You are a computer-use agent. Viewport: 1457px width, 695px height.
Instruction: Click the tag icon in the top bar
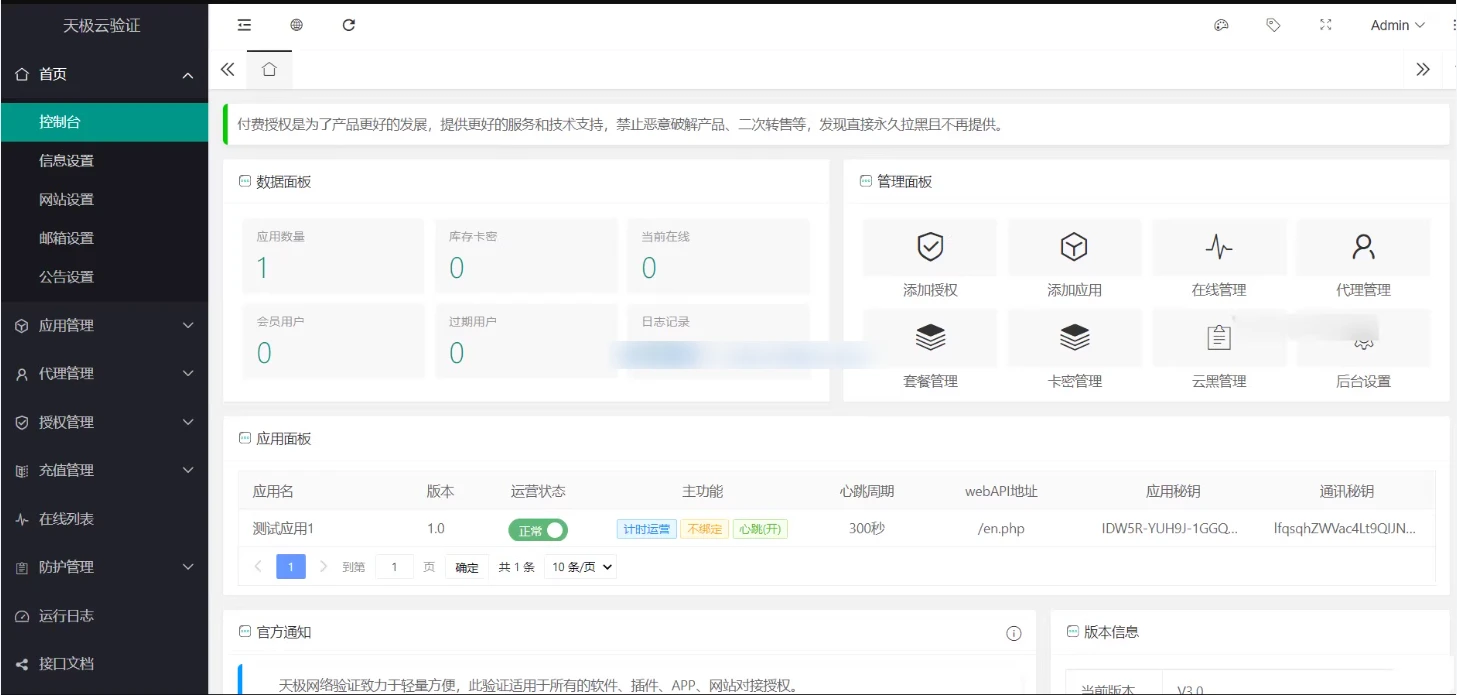pos(1273,25)
